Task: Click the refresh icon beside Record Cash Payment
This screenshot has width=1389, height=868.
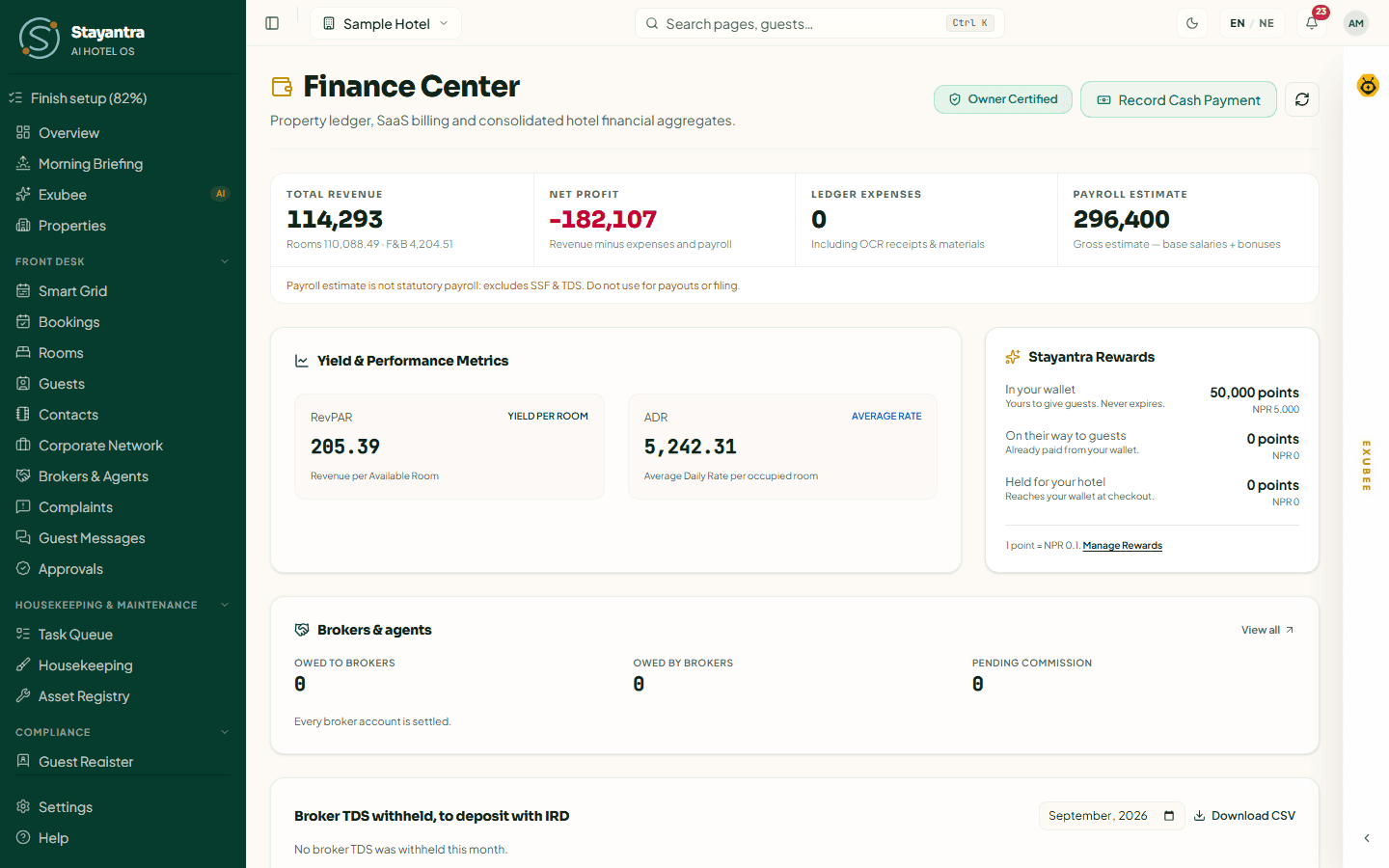Action: coord(1302,99)
